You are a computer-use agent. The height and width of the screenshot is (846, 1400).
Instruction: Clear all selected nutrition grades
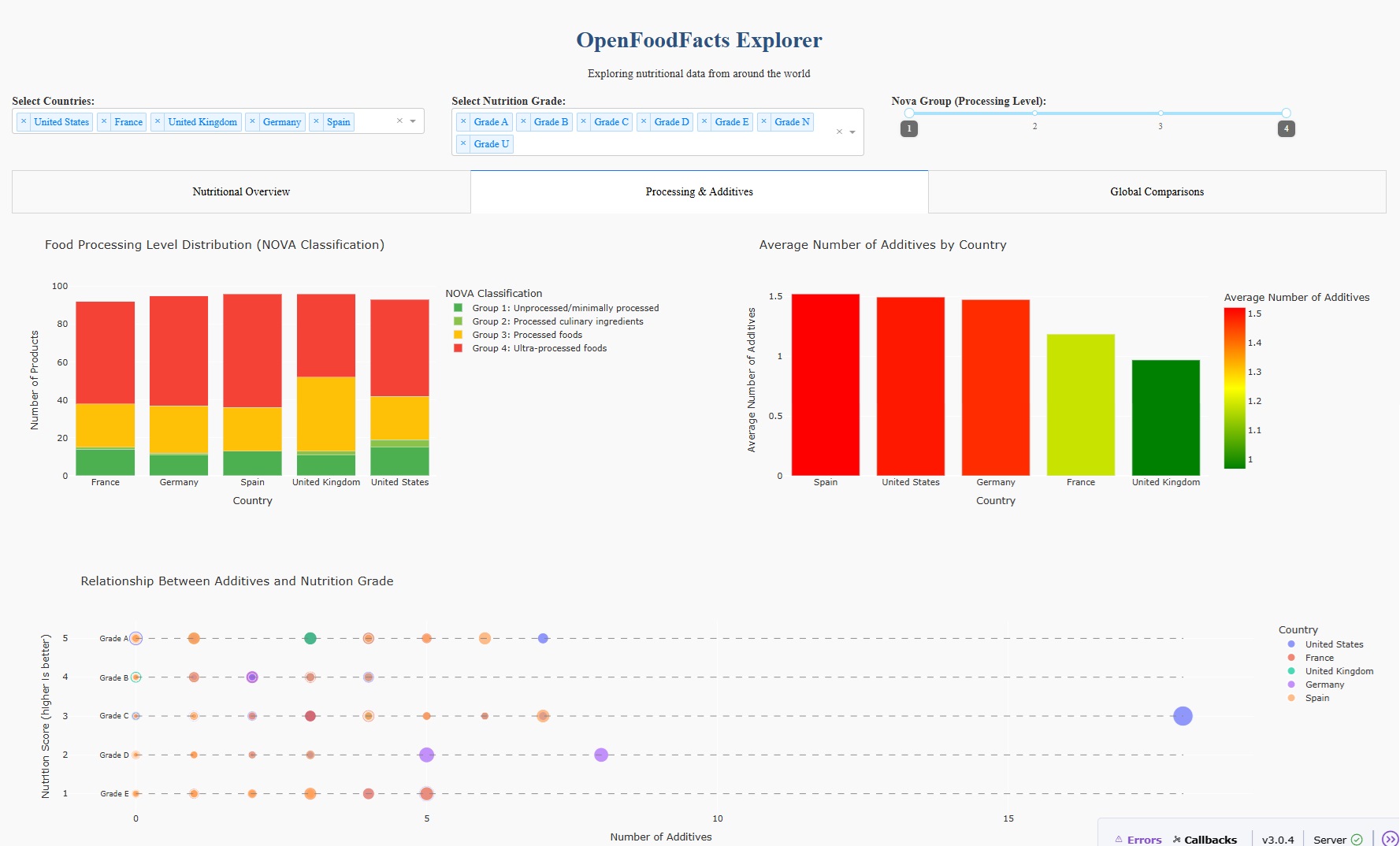[x=839, y=132]
